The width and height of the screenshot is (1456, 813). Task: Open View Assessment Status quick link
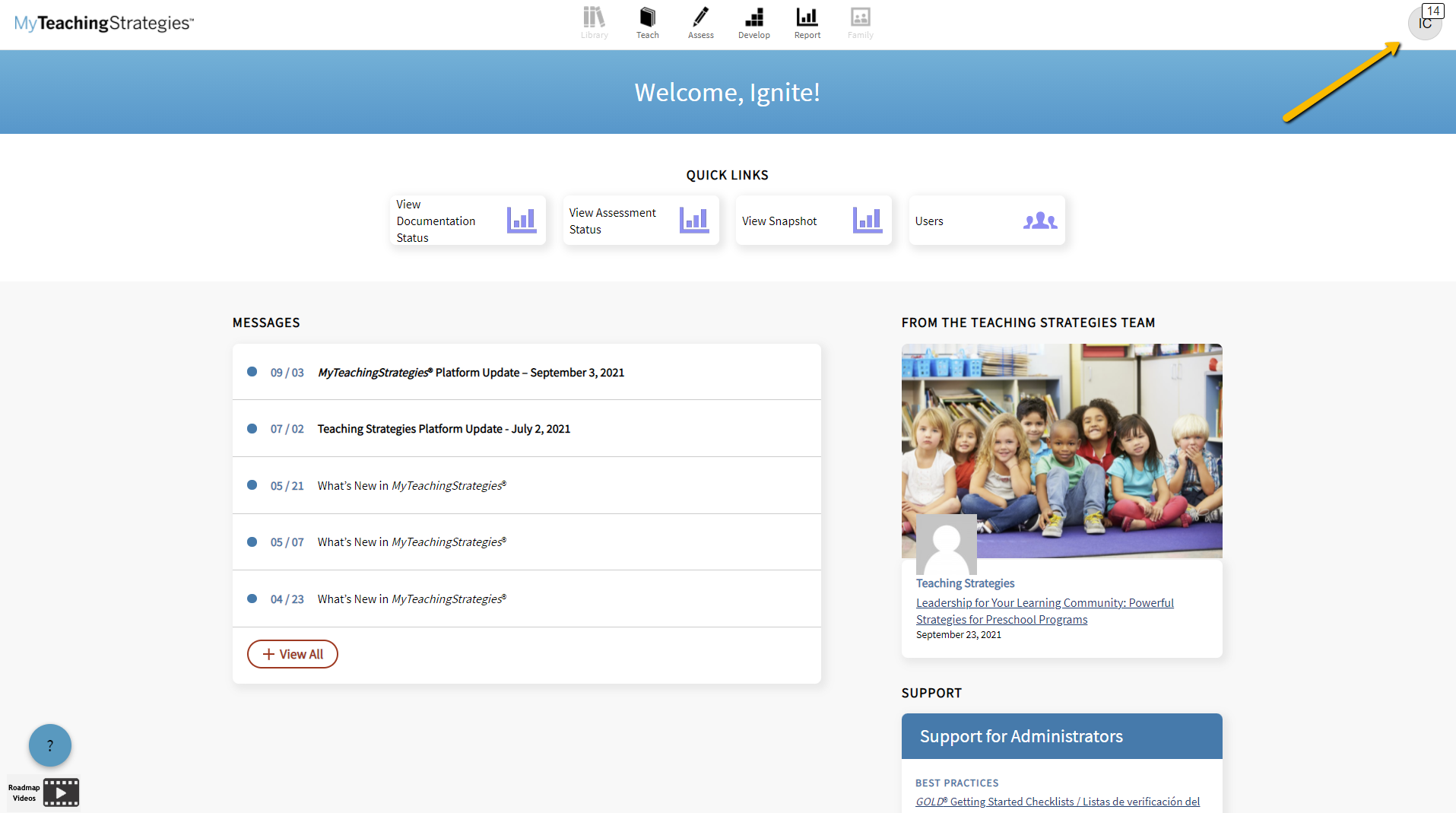pyautogui.click(x=640, y=221)
